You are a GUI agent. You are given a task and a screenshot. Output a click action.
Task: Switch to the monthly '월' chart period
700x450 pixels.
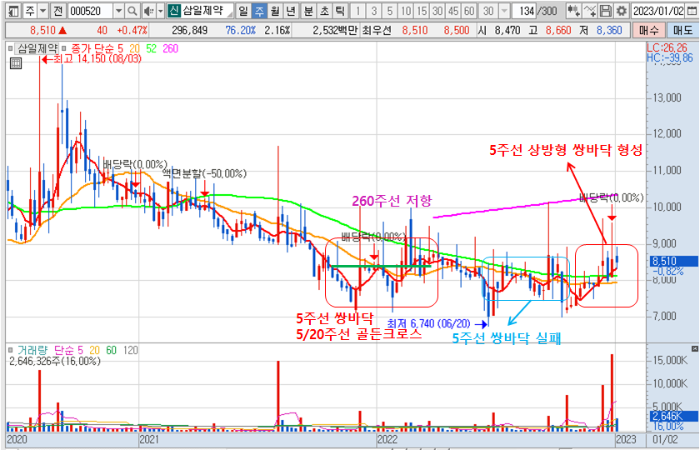(x=275, y=11)
